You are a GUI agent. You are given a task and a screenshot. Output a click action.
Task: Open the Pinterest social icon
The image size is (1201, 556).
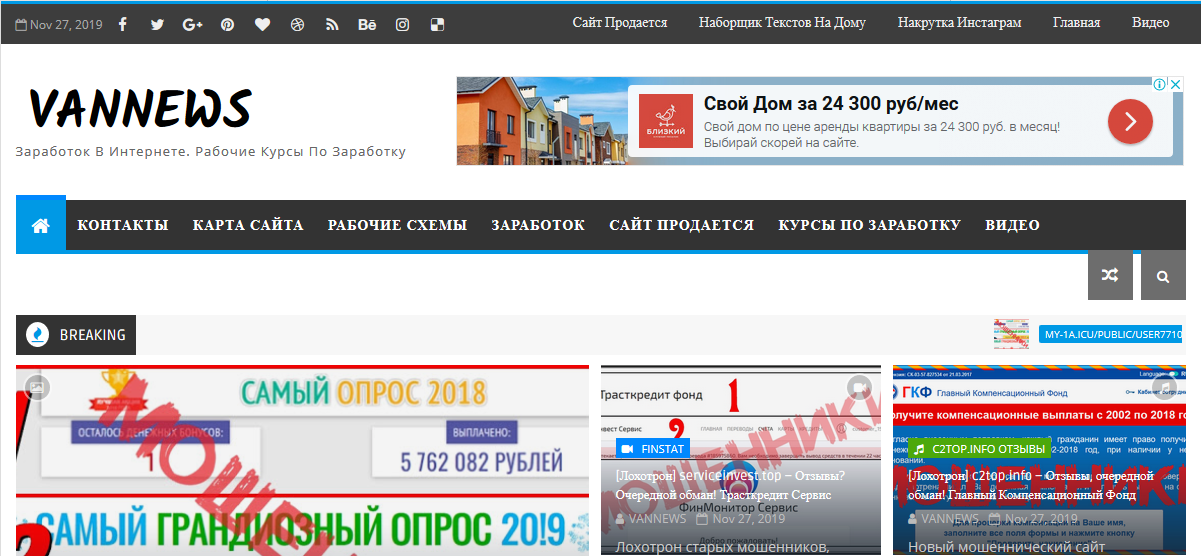point(228,24)
